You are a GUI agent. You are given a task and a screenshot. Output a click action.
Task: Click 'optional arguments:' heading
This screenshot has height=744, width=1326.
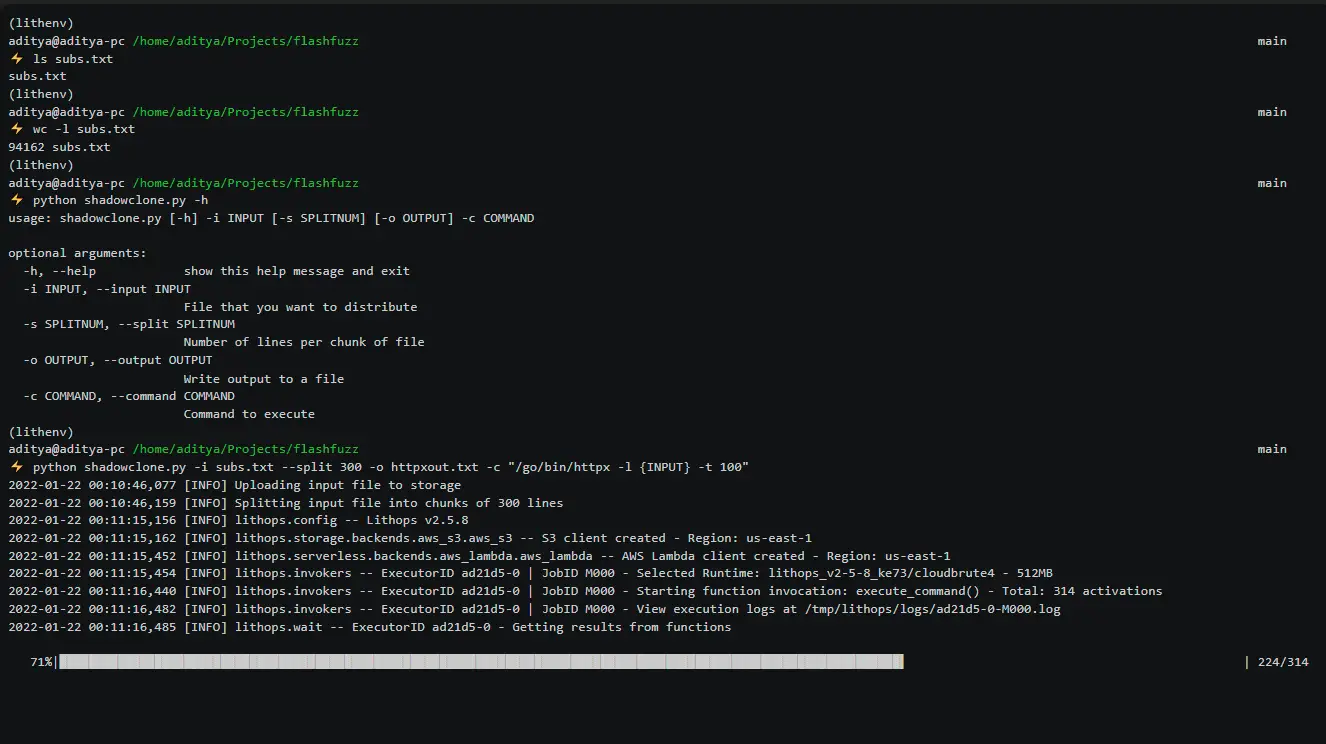[77, 253]
